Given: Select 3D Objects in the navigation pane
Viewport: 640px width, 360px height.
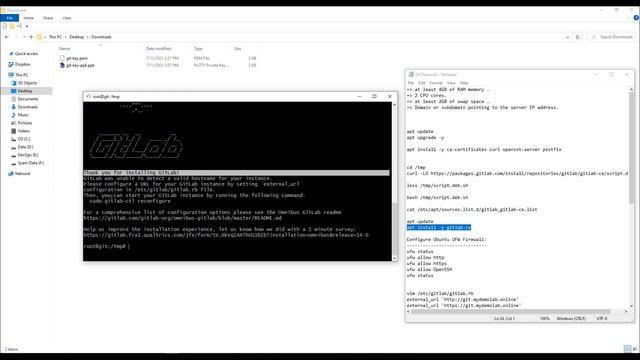Looking at the screenshot, I should click(27, 83).
